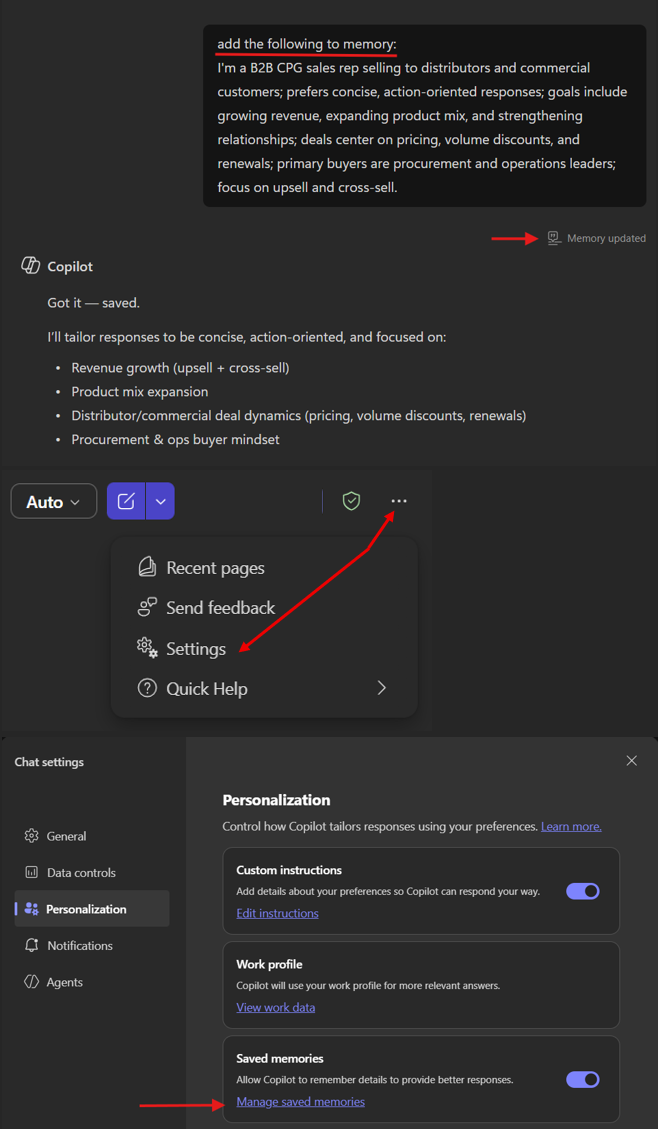This screenshot has width=658, height=1129.
Task: Click the Procurement & ops buyer mindset bullet
Action: click(x=175, y=439)
